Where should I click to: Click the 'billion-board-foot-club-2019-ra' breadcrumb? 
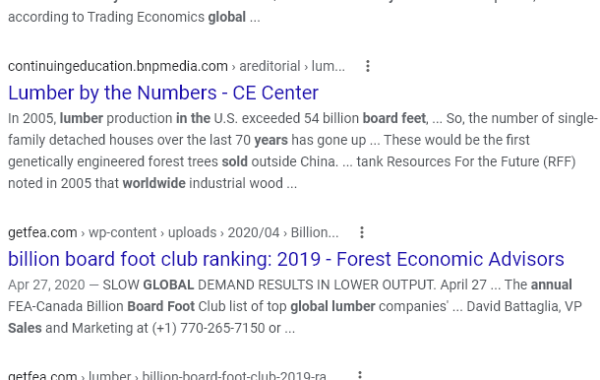pos(234,375)
